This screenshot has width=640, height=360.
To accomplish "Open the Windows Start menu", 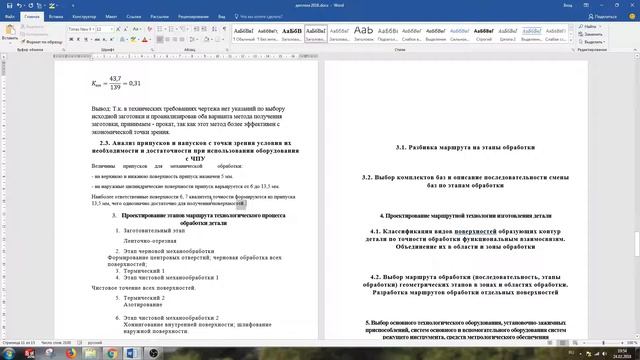I will [8, 353].
